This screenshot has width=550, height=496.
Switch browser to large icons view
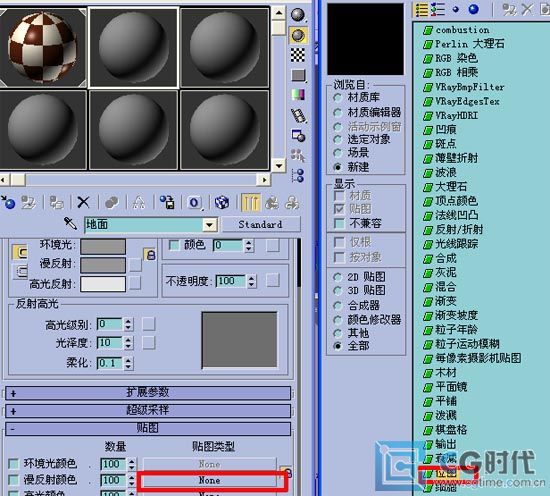(474, 9)
